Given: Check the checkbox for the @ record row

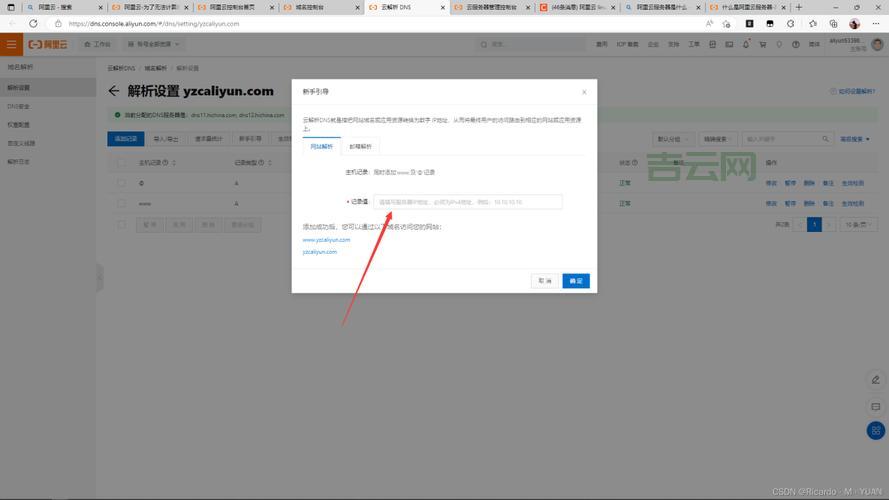Looking at the screenshot, I should [122, 183].
